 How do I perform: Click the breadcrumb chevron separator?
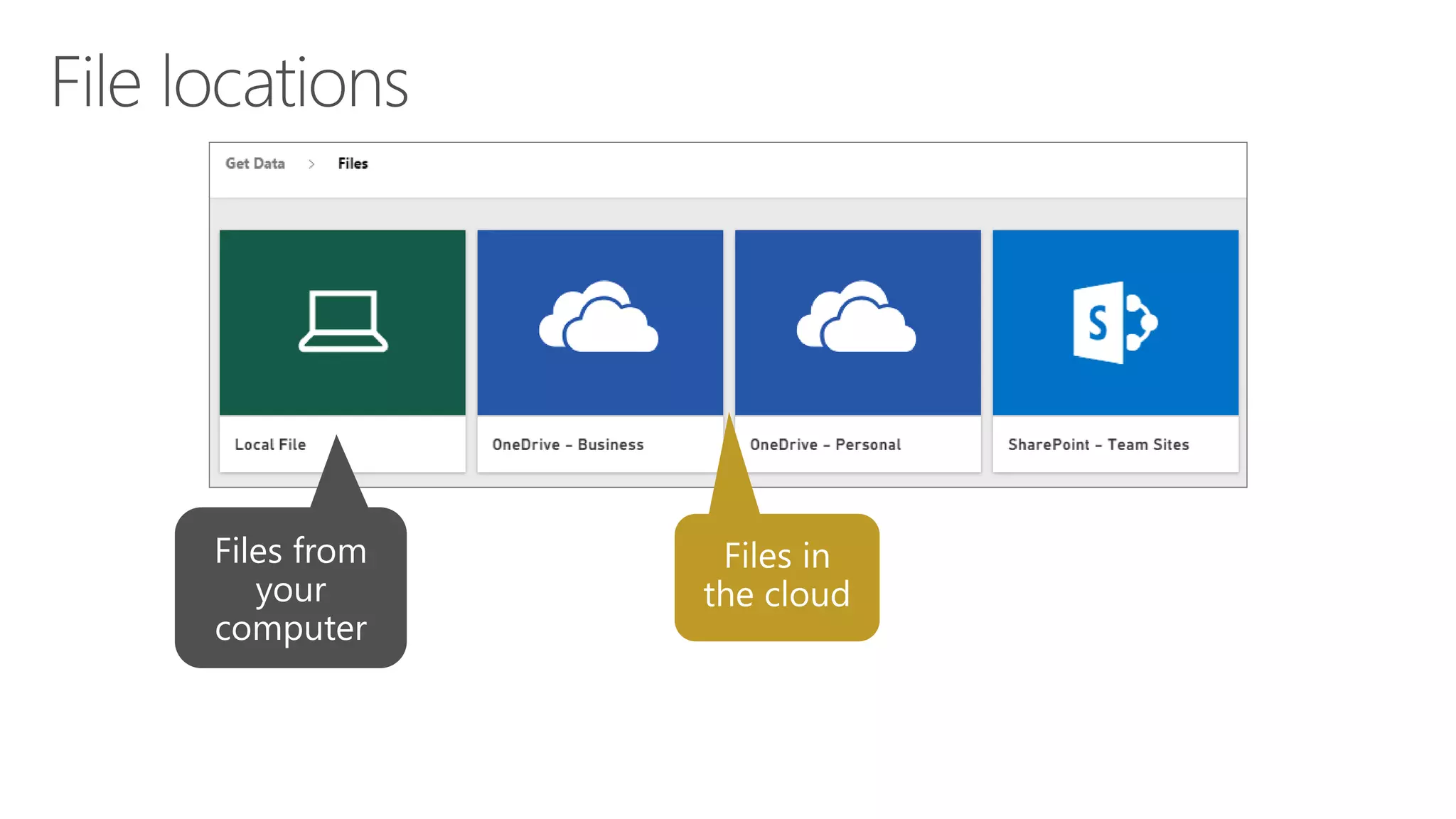pos(311,164)
